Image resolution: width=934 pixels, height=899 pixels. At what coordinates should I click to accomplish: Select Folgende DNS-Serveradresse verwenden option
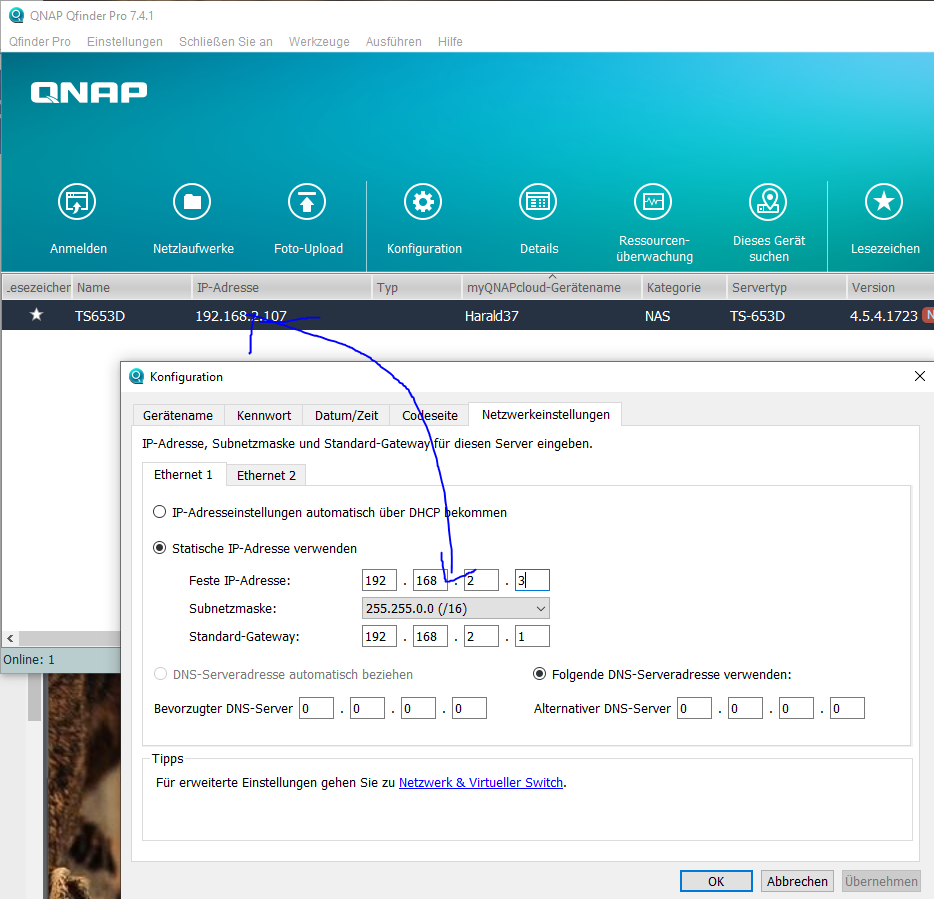pyautogui.click(x=539, y=674)
